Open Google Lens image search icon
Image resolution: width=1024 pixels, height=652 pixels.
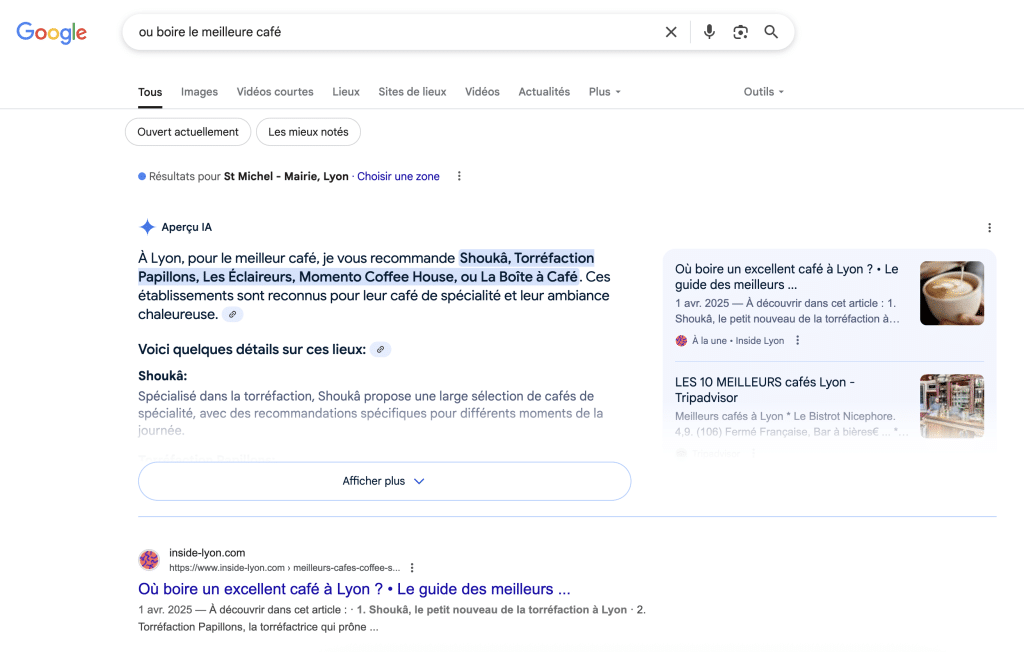pos(740,32)
